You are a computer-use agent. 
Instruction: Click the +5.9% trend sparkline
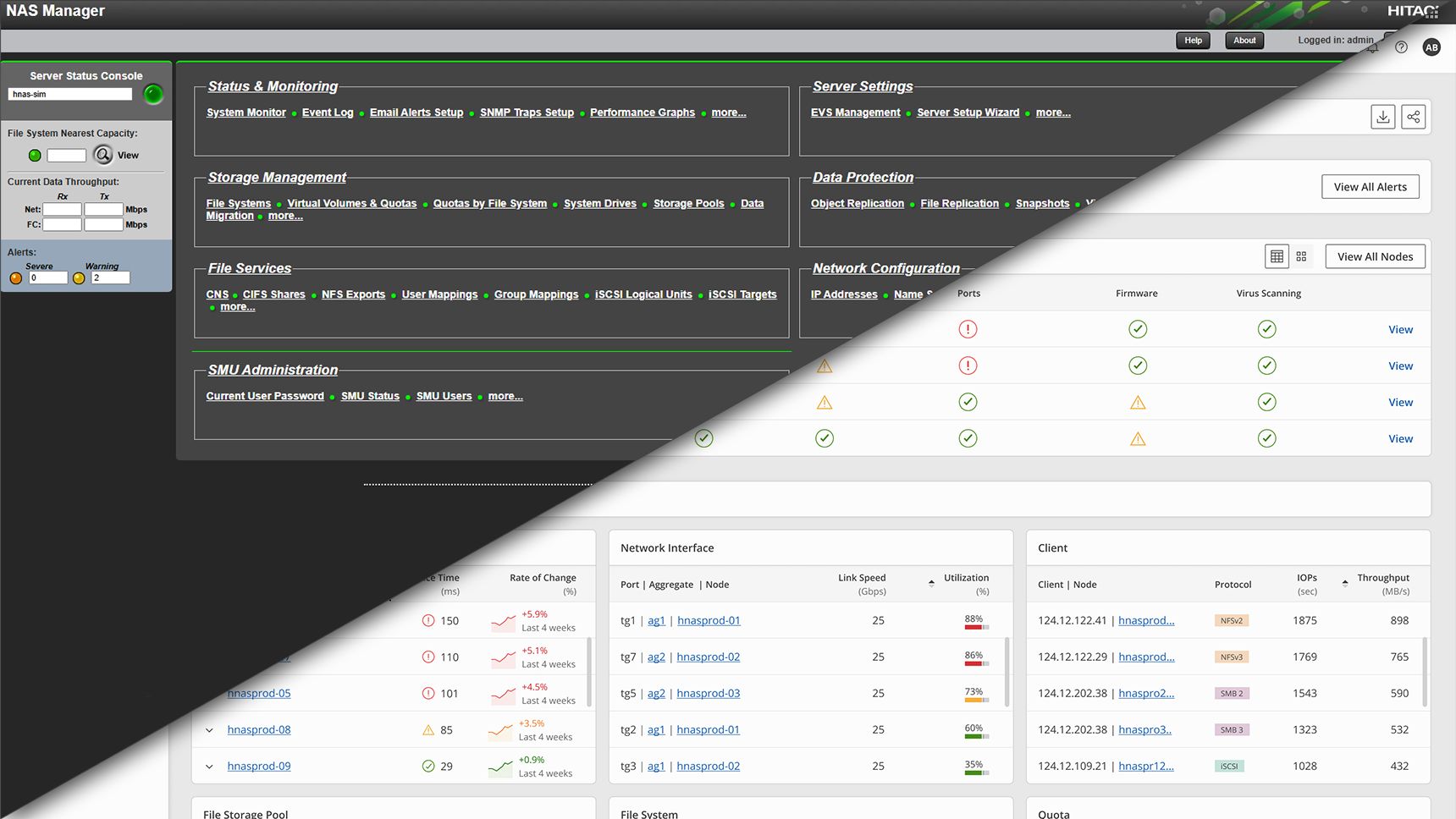pyautogui.click(x=503, y=623)
